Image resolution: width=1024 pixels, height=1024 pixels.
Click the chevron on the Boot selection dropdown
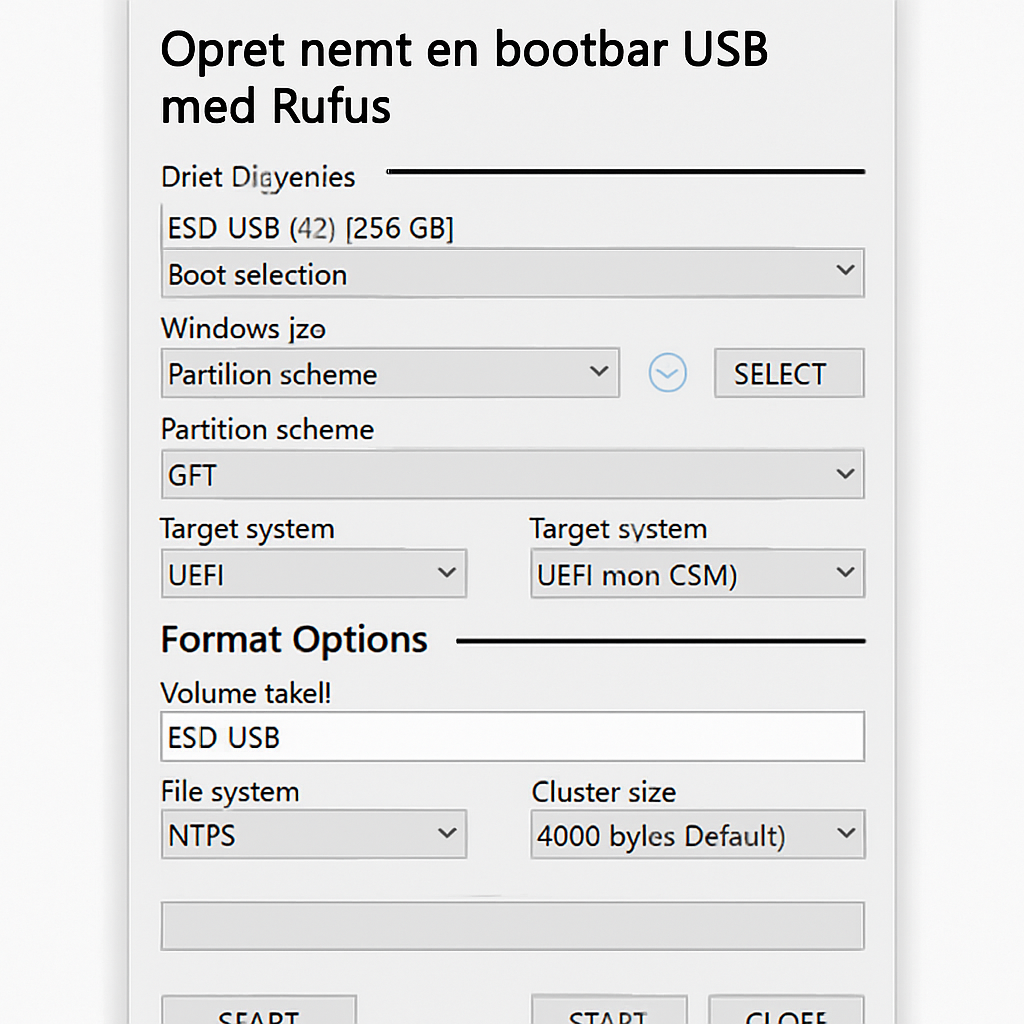(x=845, y=273)
